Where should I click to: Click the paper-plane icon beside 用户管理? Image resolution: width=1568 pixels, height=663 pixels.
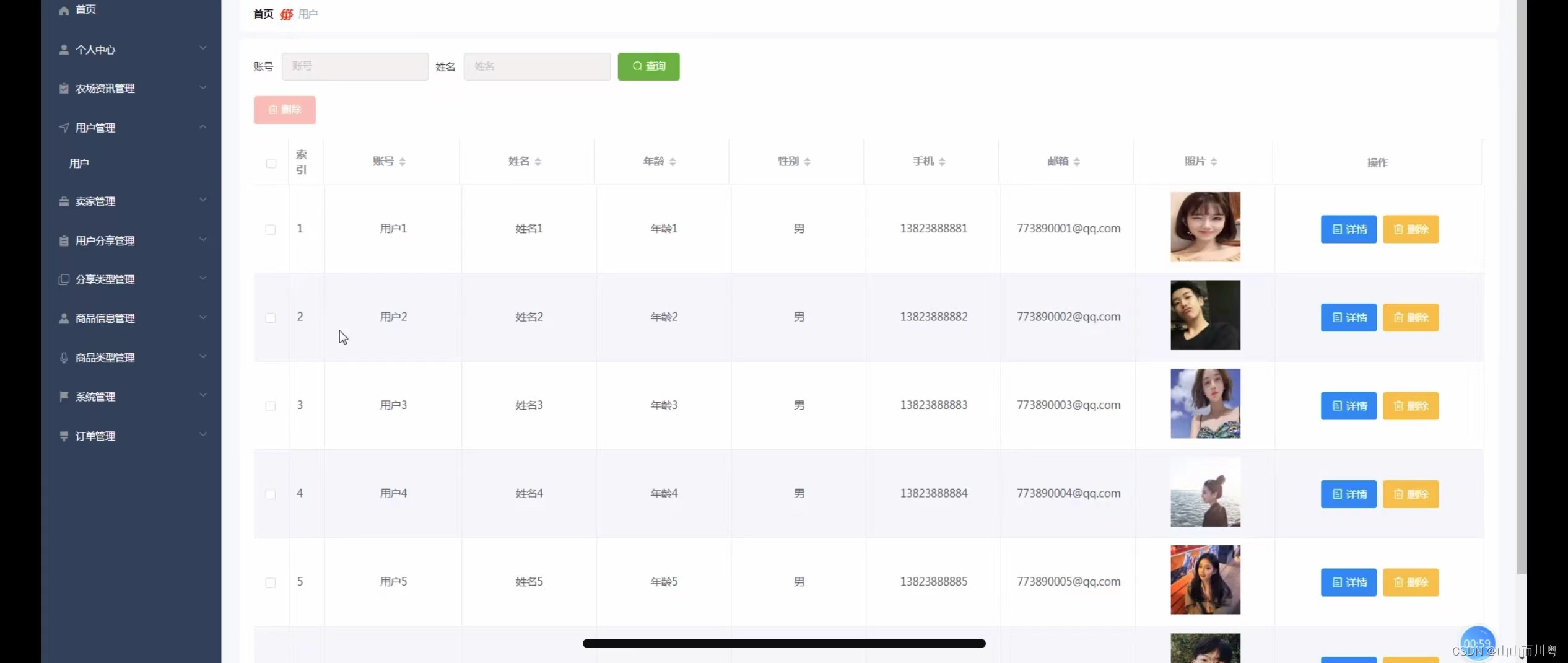coord(64,128)
